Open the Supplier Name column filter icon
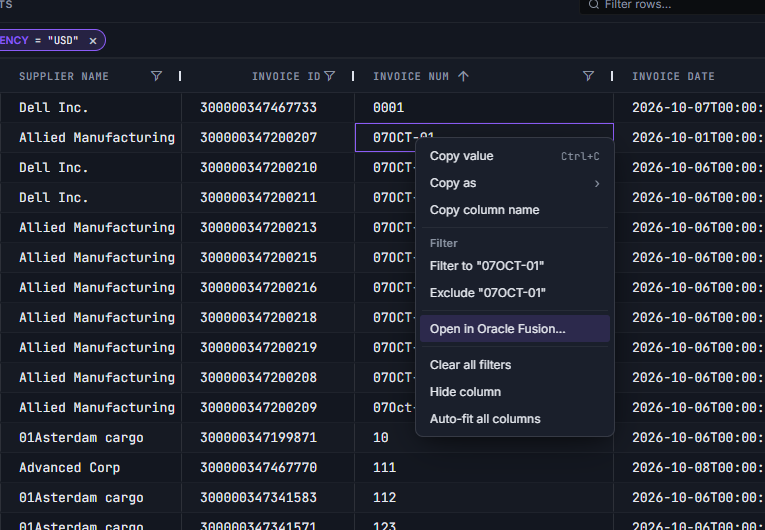The height and width of the screenshot is (530, 765). tap(156, 76)
